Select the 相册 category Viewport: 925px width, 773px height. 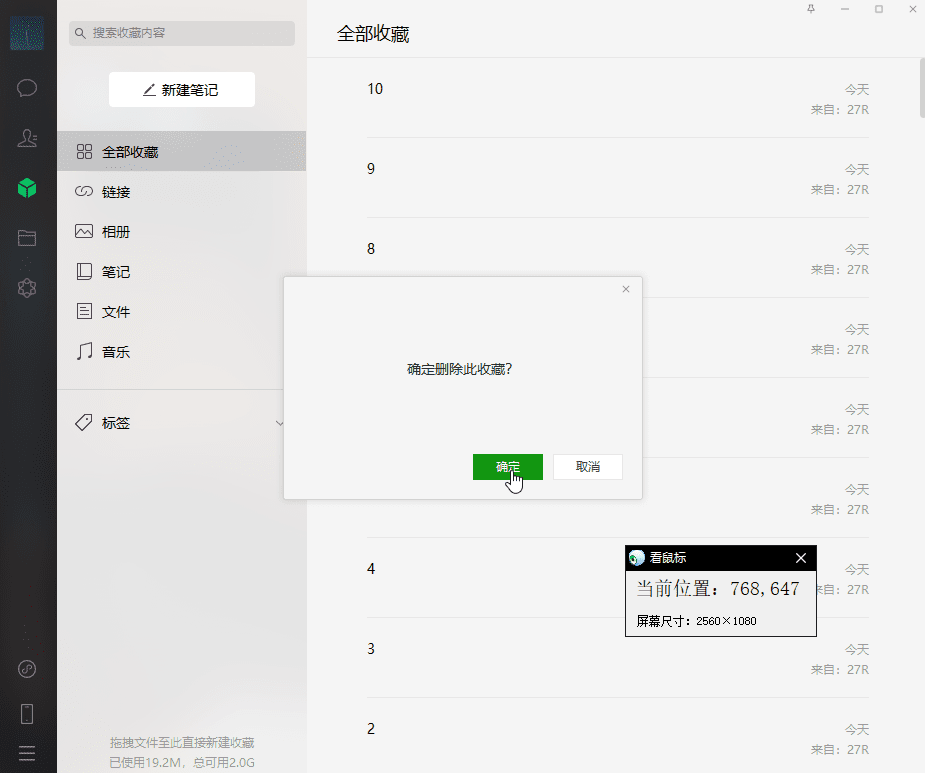116,232
